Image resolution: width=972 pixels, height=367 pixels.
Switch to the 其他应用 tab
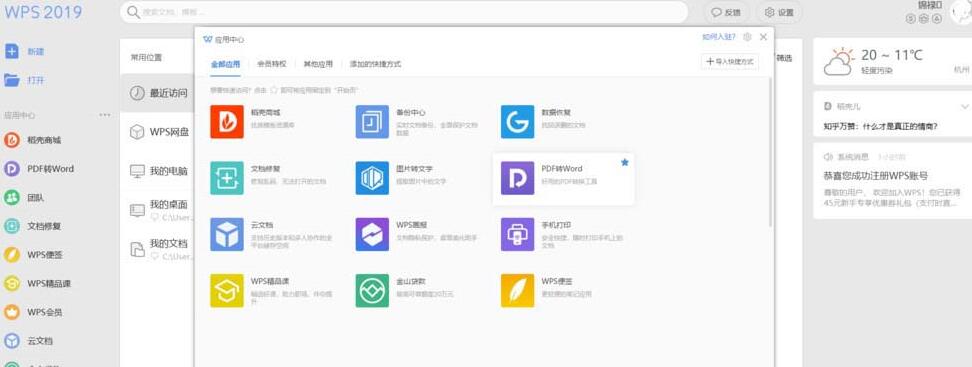(x=318, y=64)
